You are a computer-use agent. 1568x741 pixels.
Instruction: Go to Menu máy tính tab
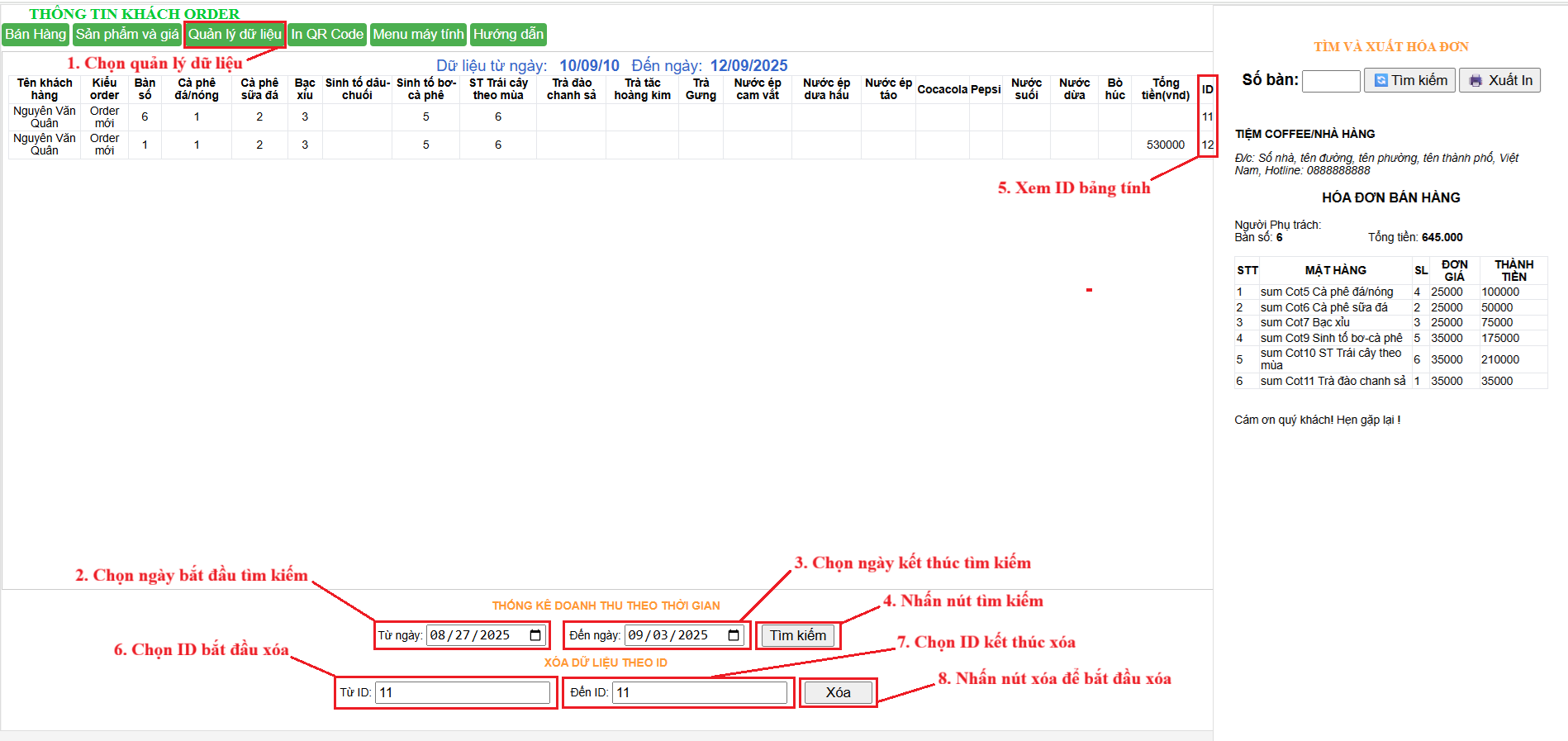coord(418,34)
